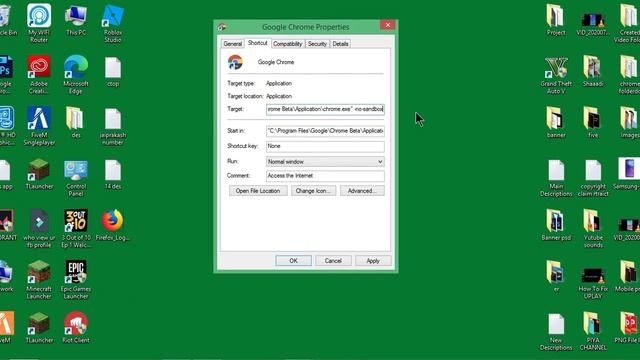
Task: Select the lower TLauncher shortcut beside Riot Client
Action: click(39, 327)
